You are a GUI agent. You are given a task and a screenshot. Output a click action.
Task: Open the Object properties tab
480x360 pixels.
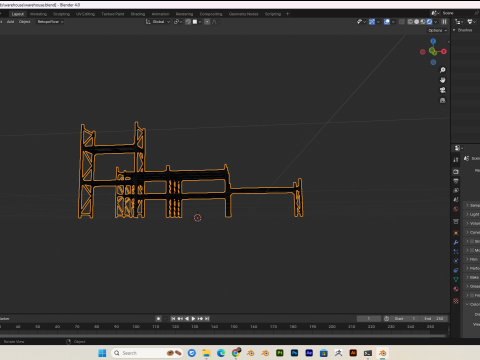[456, 233]
